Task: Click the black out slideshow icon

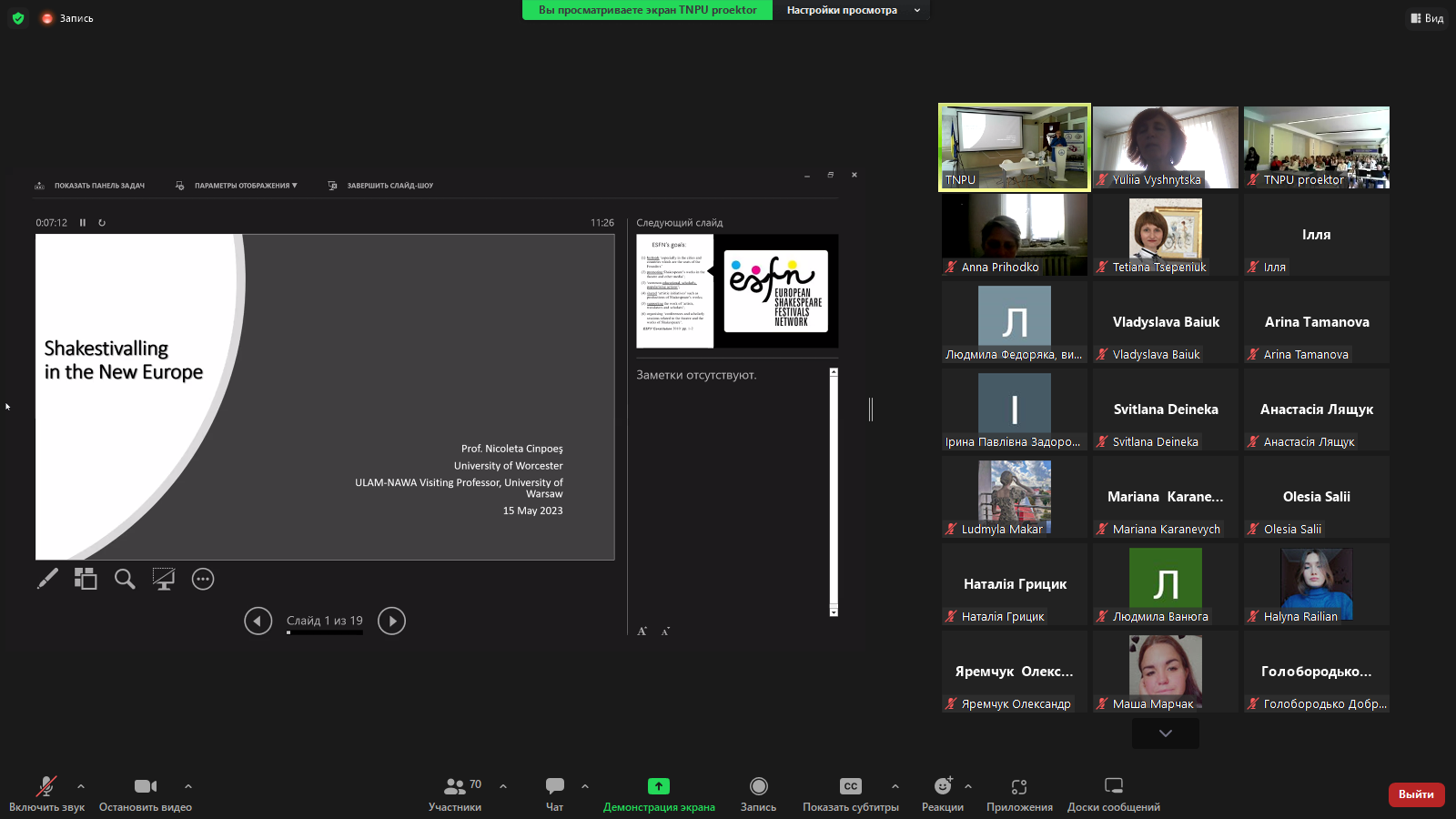Action: coord(164,579)
